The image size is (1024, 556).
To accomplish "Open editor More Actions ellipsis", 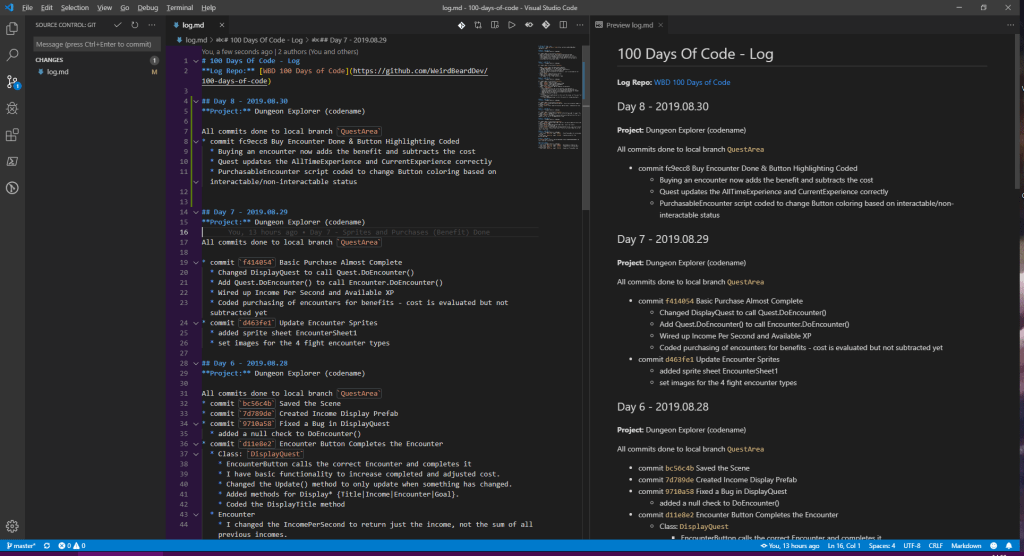I will click(x=580, y=25).
